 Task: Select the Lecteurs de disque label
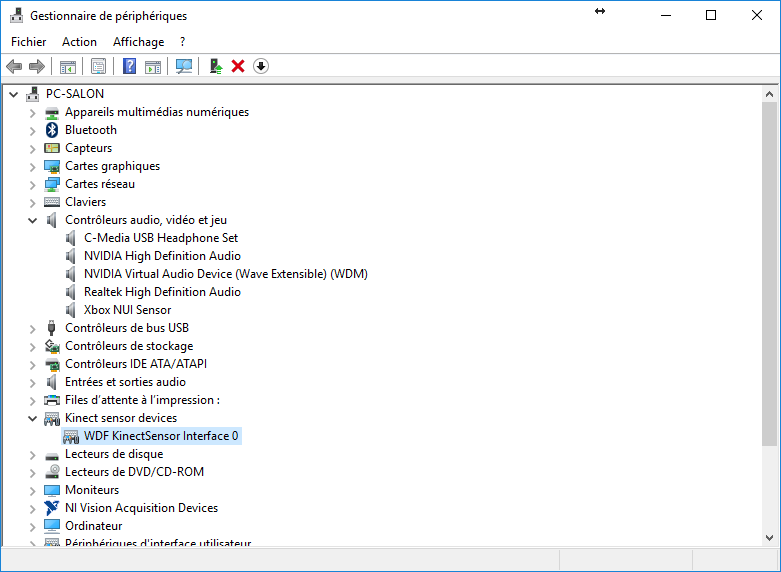(x=114, y=454)
